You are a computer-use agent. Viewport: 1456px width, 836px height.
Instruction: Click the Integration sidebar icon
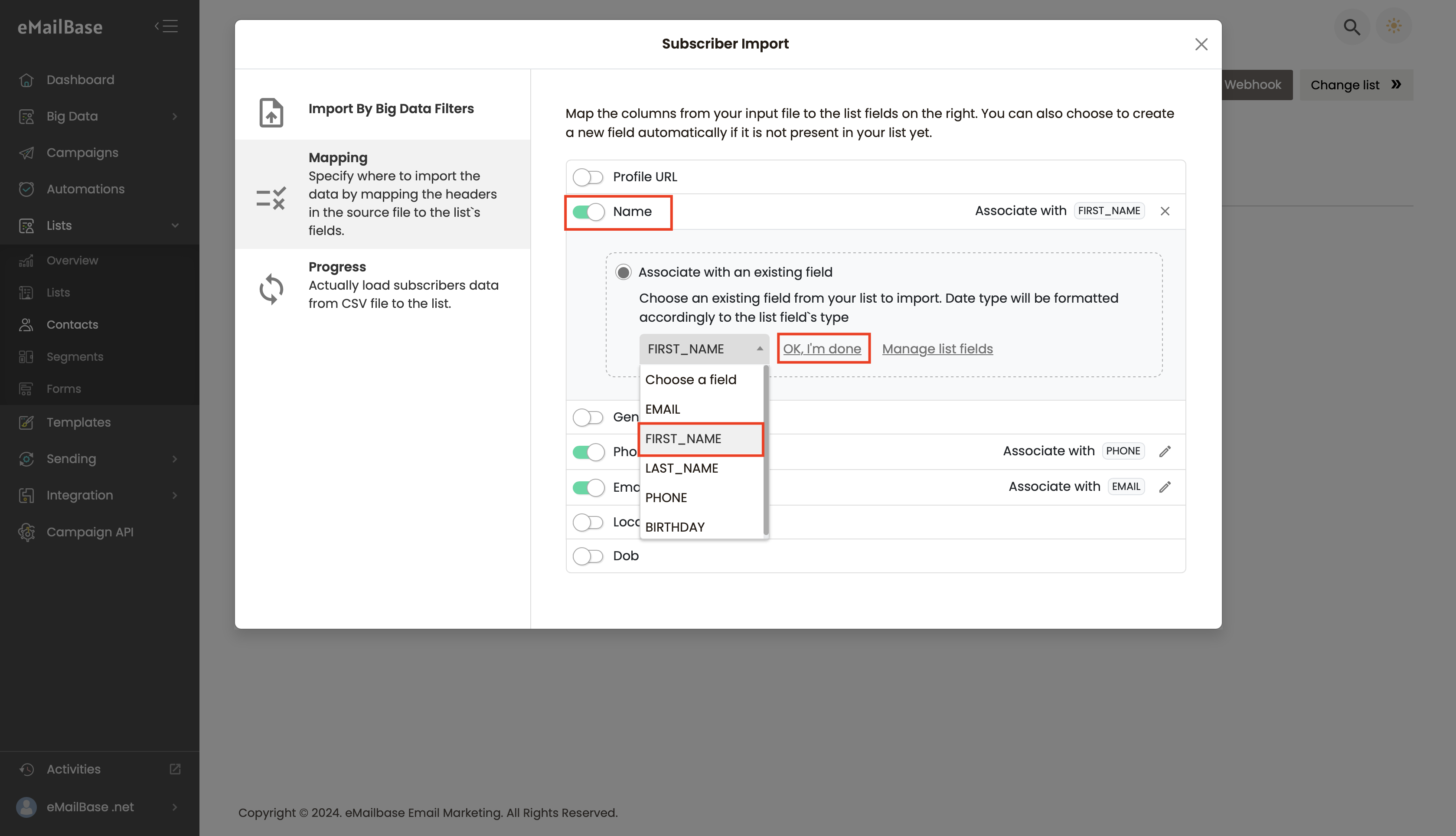pos(26,496)
